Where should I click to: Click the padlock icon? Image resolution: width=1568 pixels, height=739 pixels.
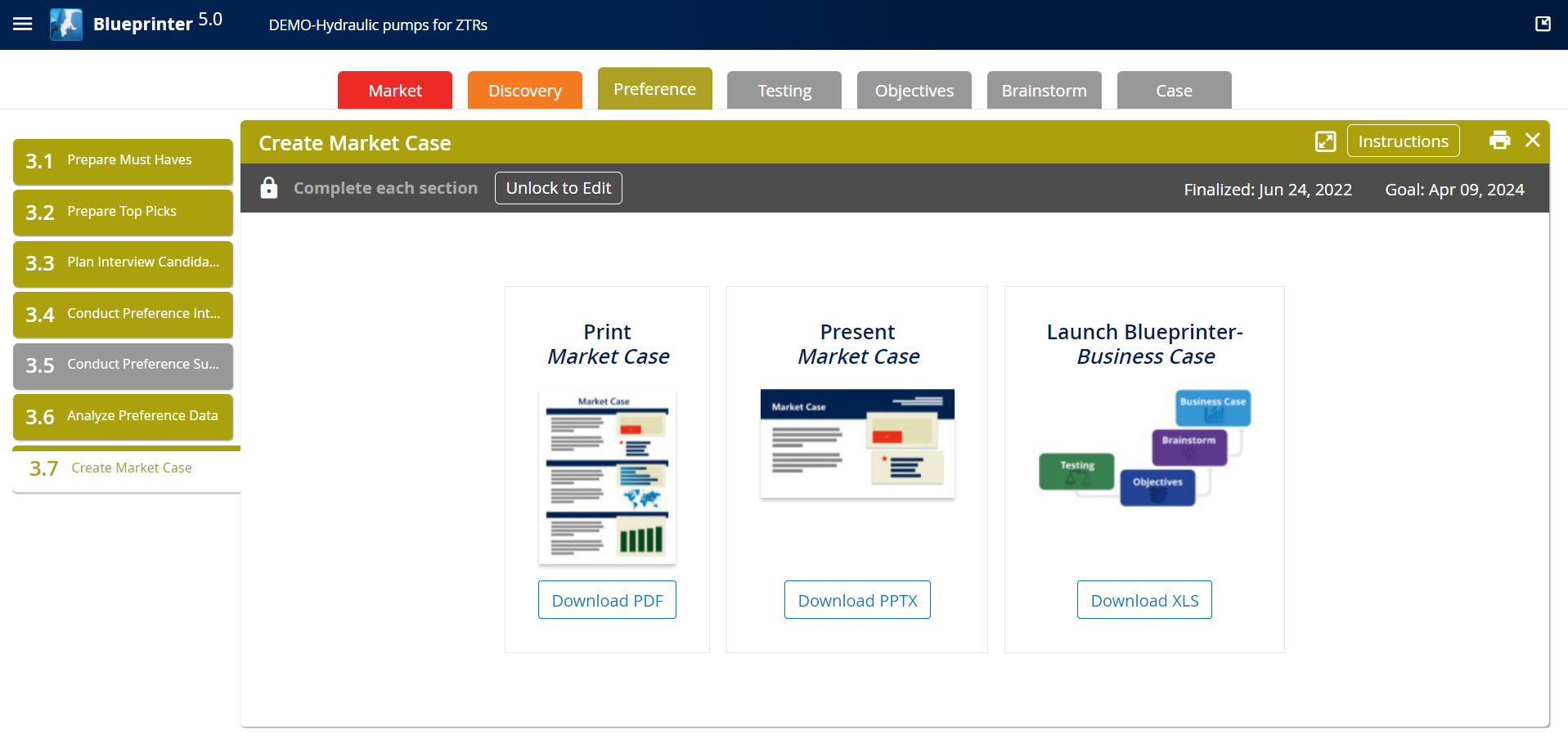click(x=268, y=188)
